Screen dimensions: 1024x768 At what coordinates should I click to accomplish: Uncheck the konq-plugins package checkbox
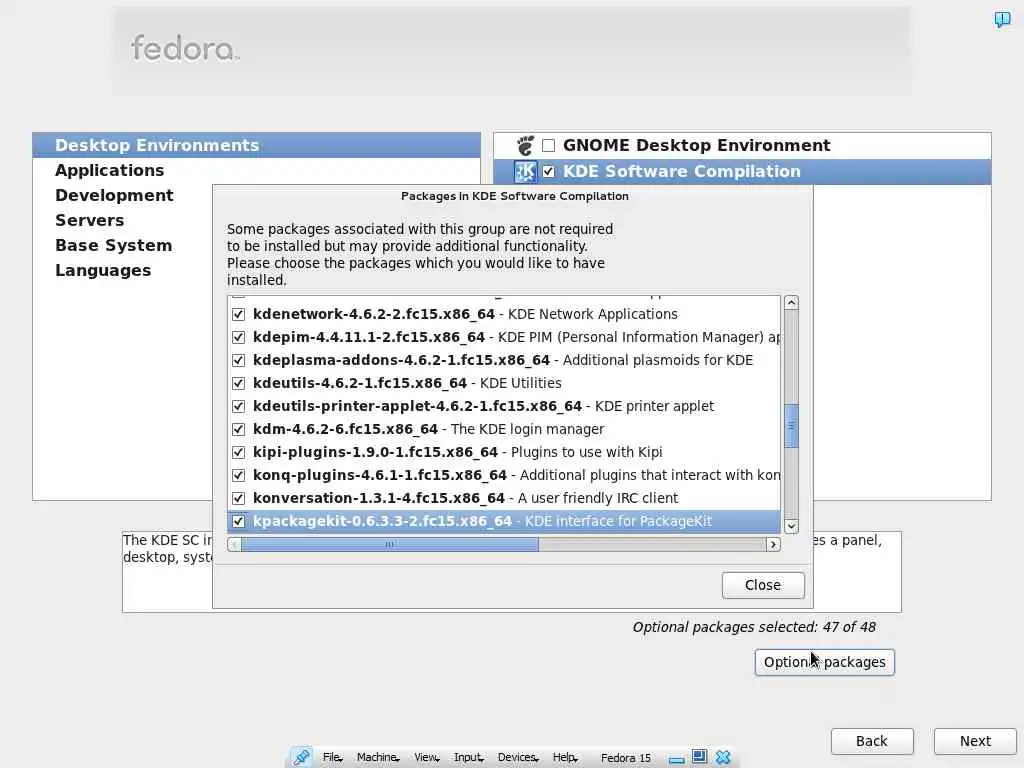click(x=238, y=475)
